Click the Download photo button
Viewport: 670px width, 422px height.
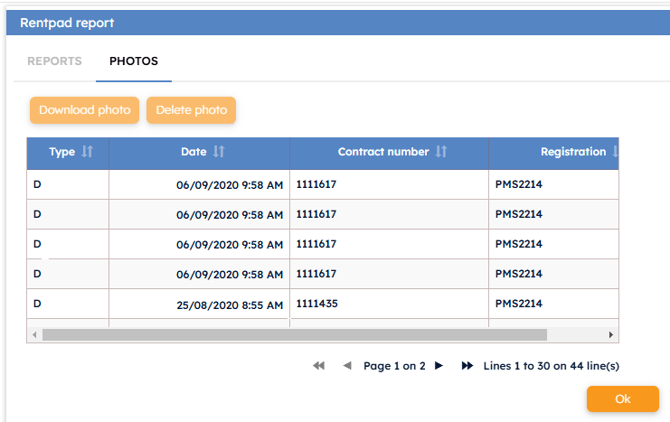(84, 110)
